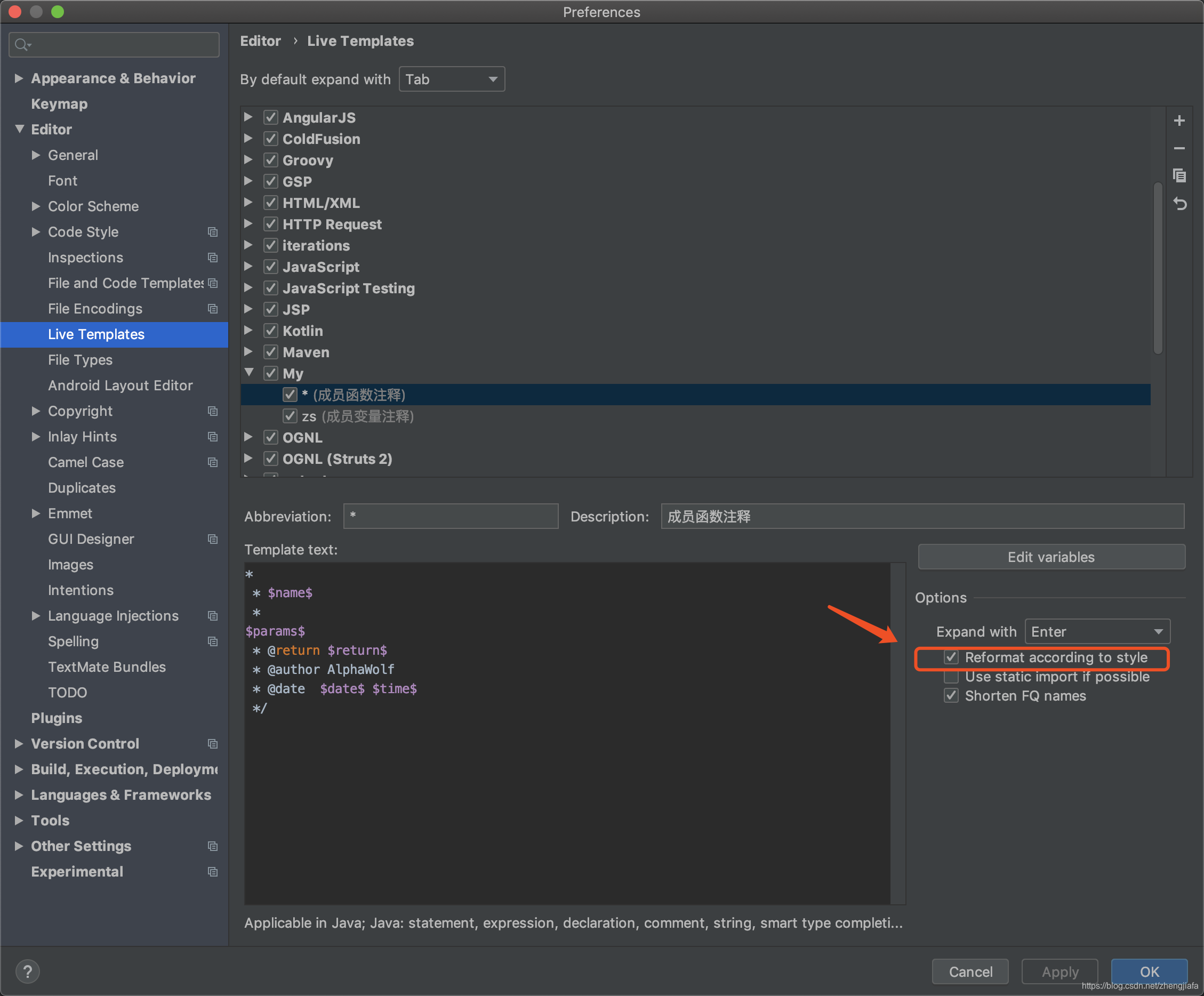1204x996 pixels.
Task: Confirm settings with OK button
Action: 1149,971
